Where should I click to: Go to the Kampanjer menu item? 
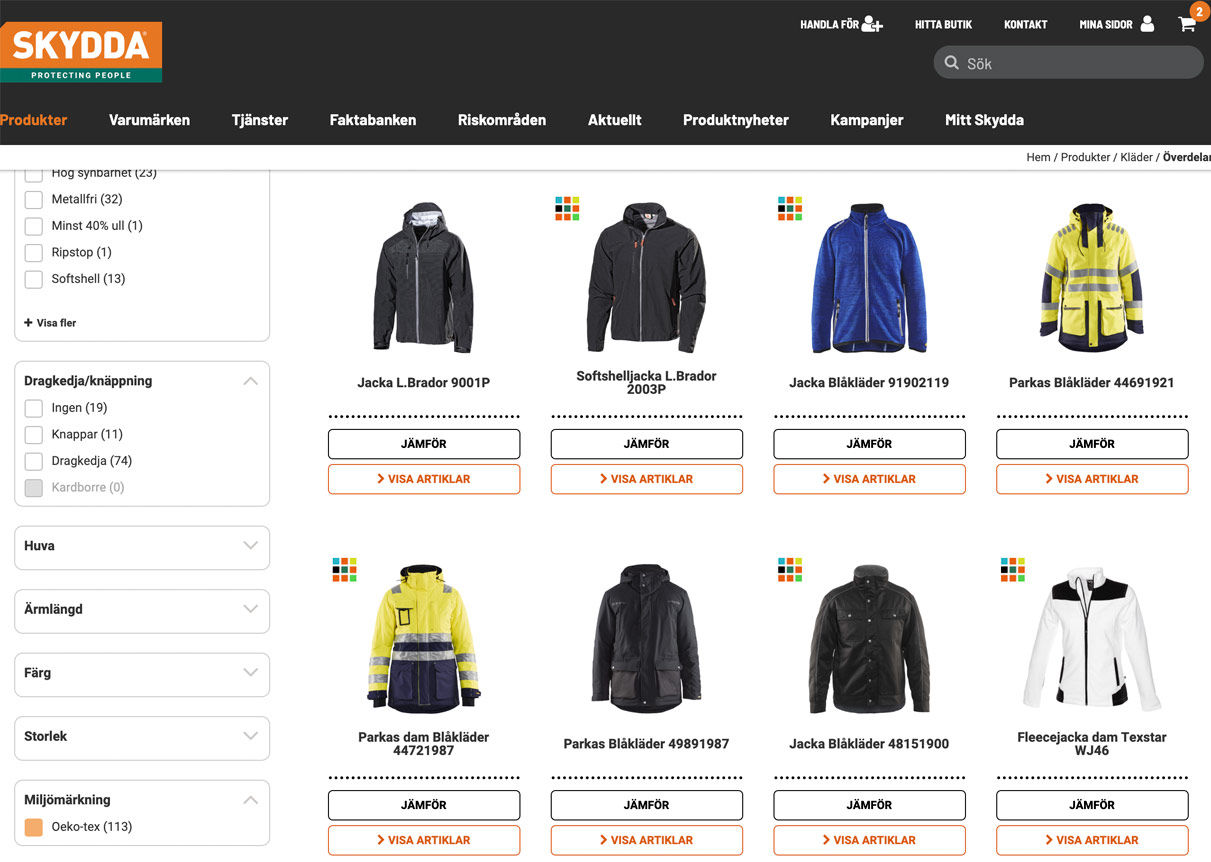[866, 120]
